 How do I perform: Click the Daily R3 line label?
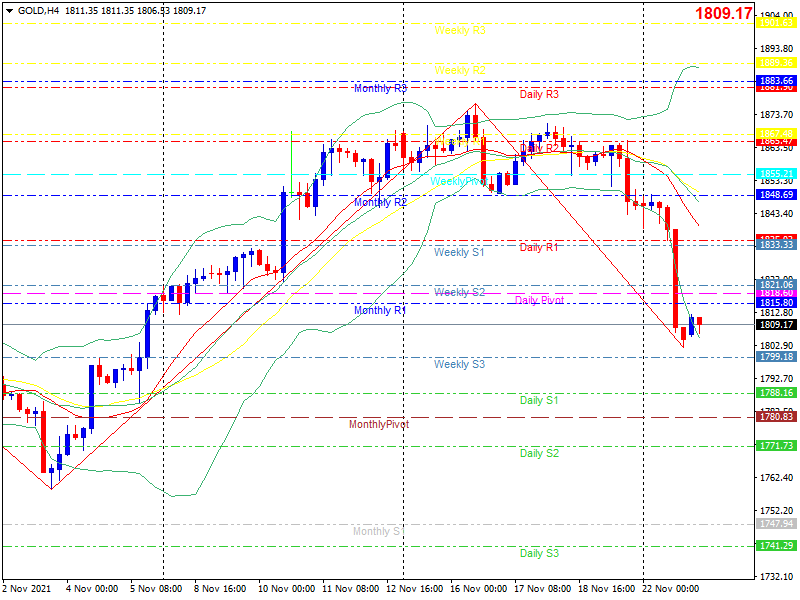click(539, 94)
